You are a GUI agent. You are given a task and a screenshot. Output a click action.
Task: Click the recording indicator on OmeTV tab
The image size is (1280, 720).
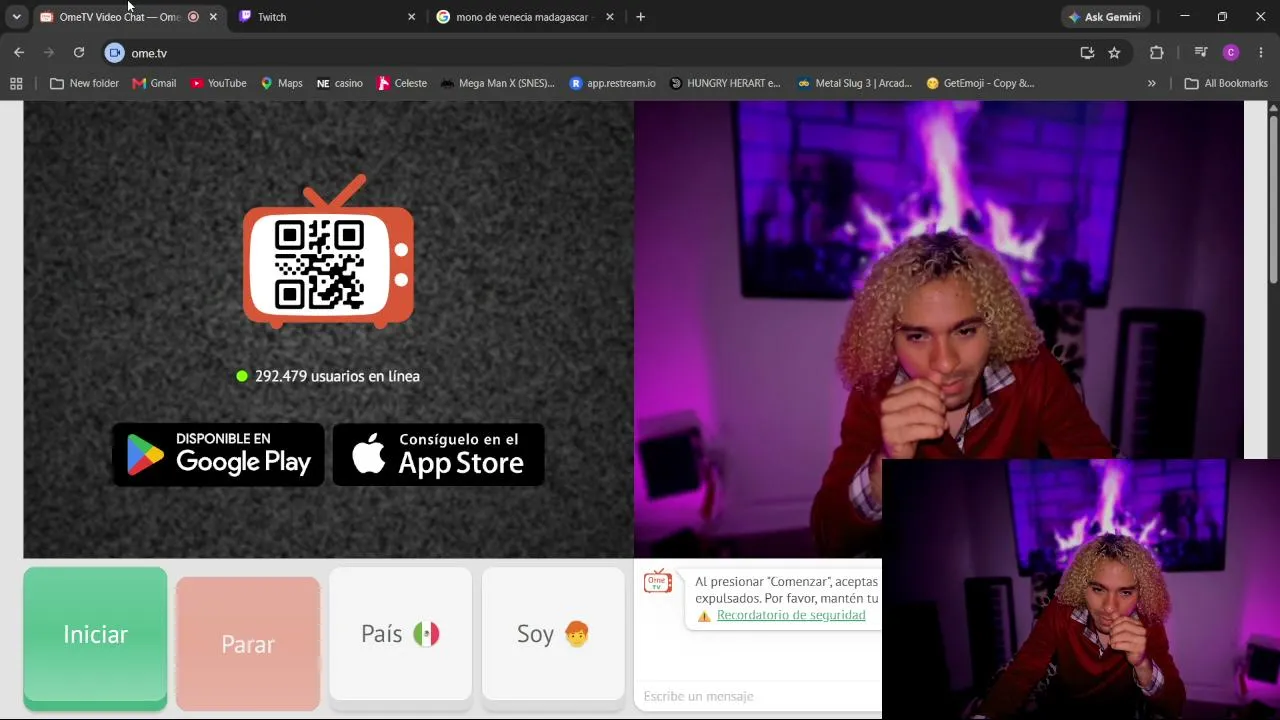point(193,17)
